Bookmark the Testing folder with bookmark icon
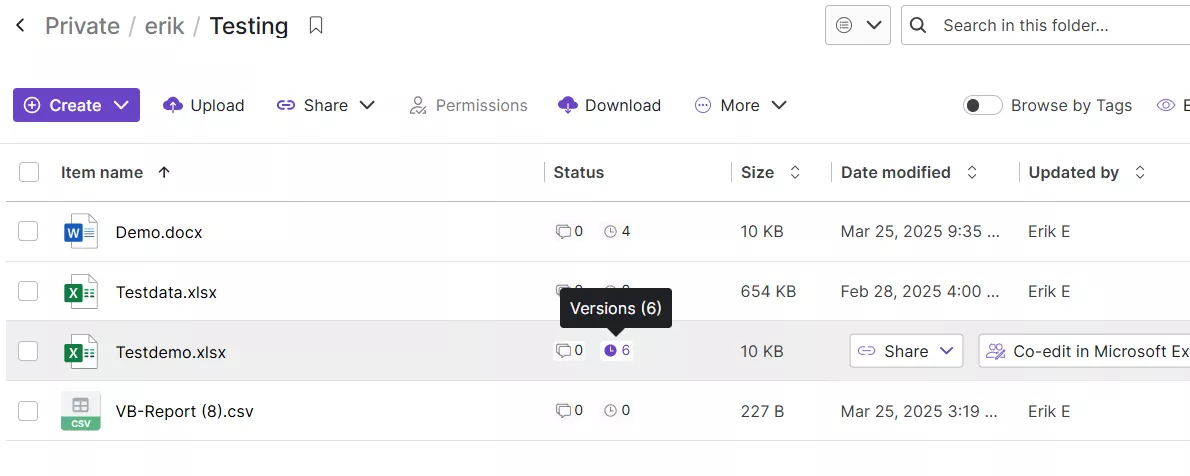This screenshot has height=476, width=1190. pos(316,26)
